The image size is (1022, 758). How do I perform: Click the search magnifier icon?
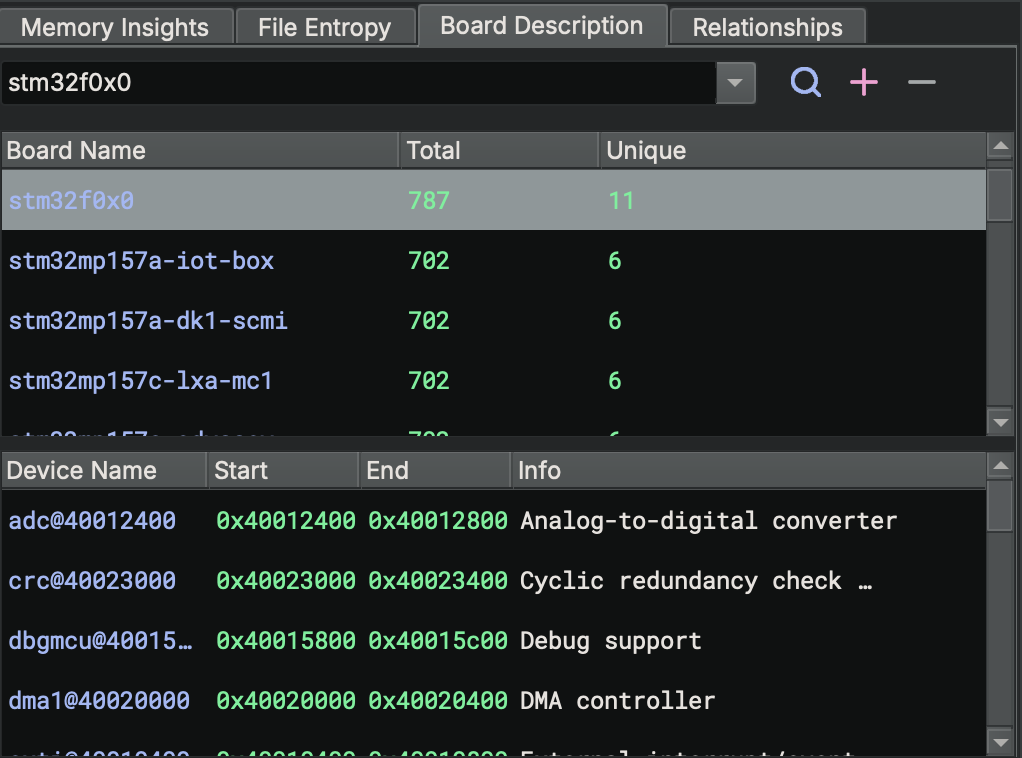pyautogui.click(x=806, y=83)
